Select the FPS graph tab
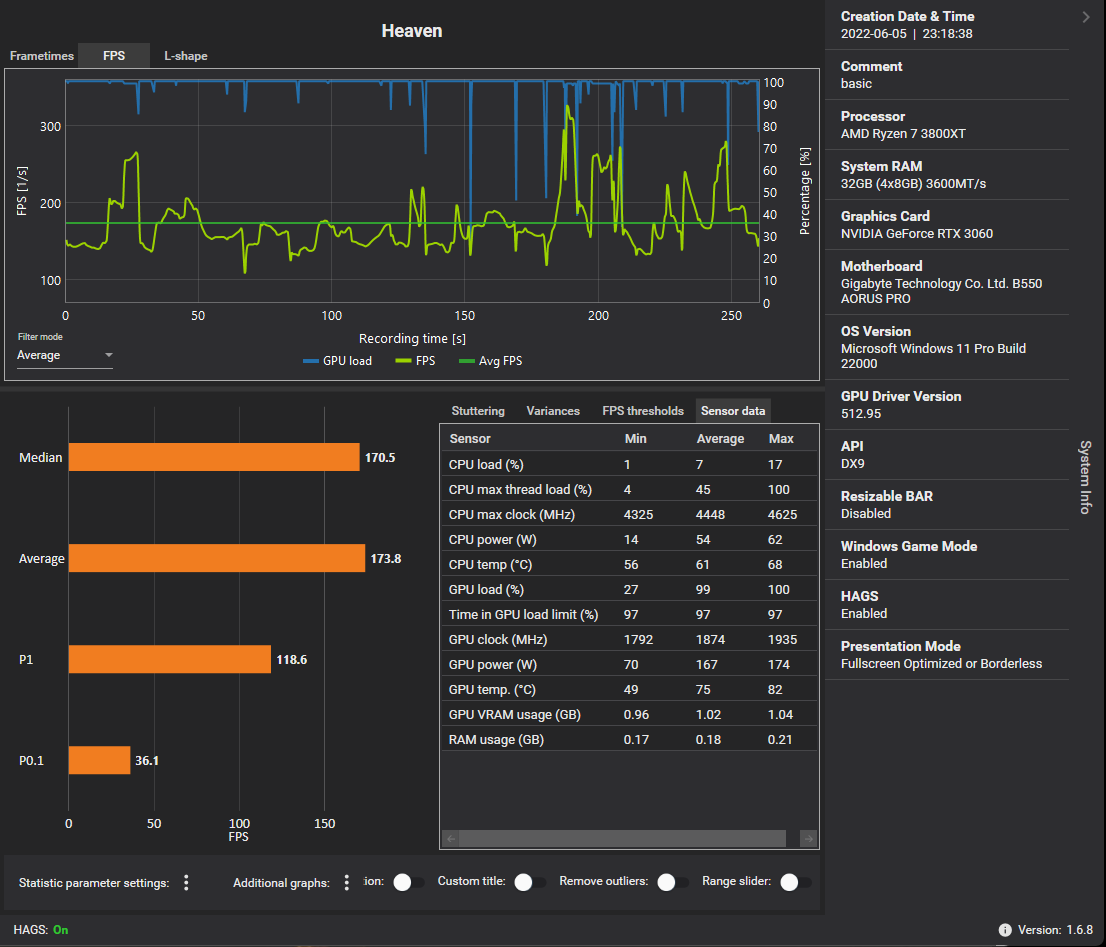The height and width of the screenshot is (947, 1106). (x=114, y=56)
